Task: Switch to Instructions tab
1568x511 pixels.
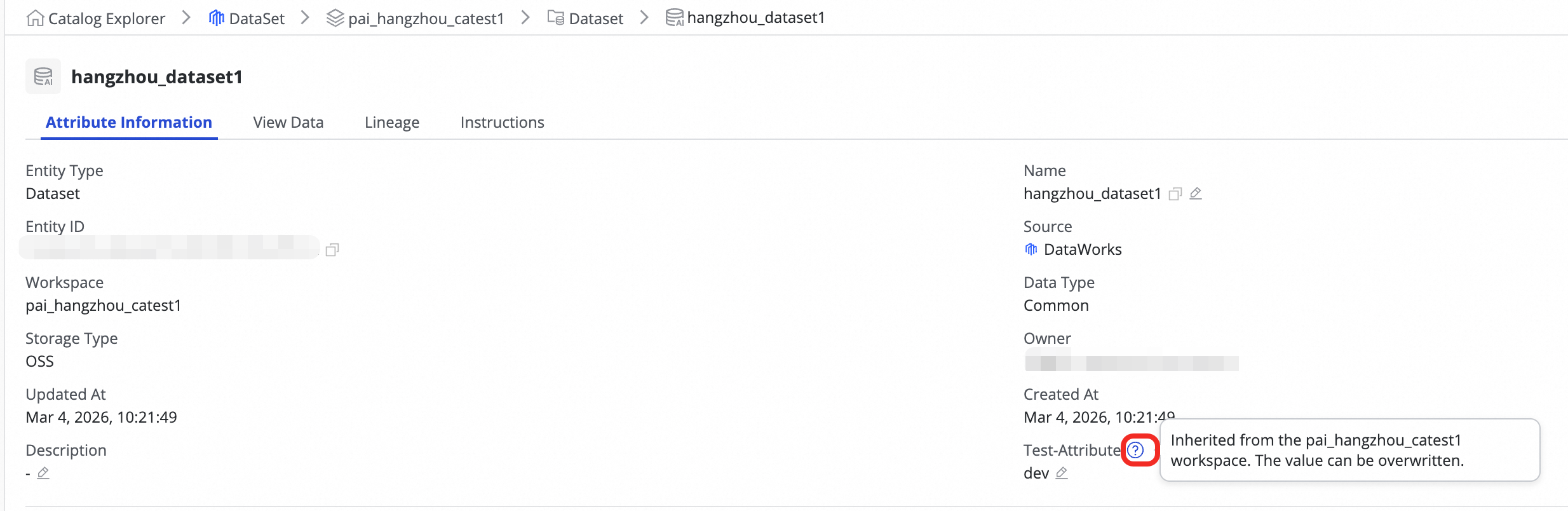Action: click(503, 122)
